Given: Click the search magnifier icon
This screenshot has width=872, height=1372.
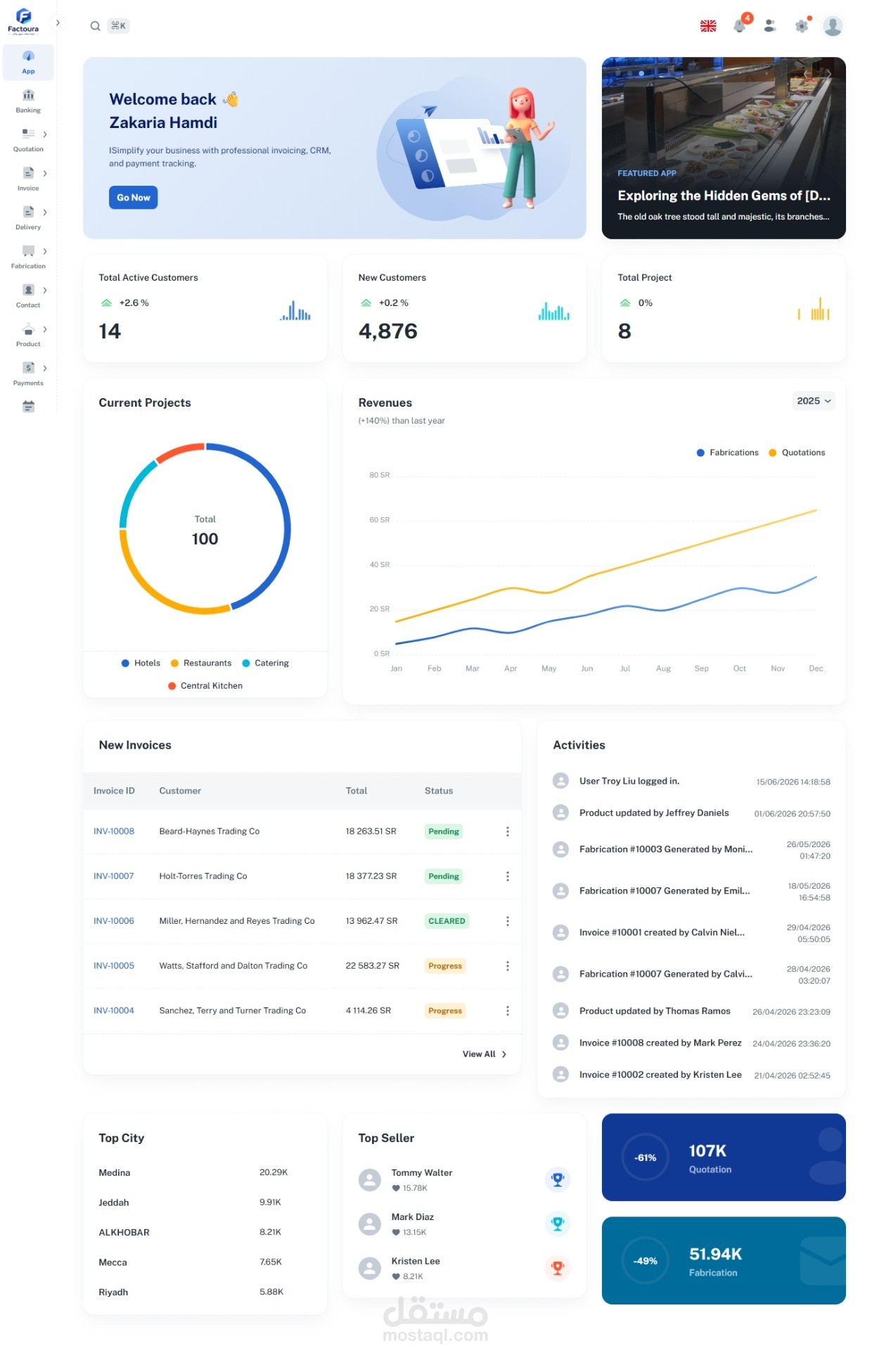Looking at the screenshot, I should (95, 26).
